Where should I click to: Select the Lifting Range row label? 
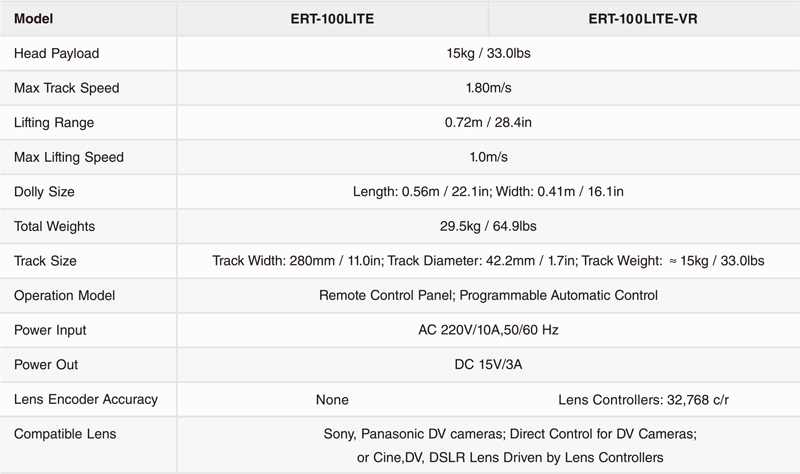[x=54, y=123]
